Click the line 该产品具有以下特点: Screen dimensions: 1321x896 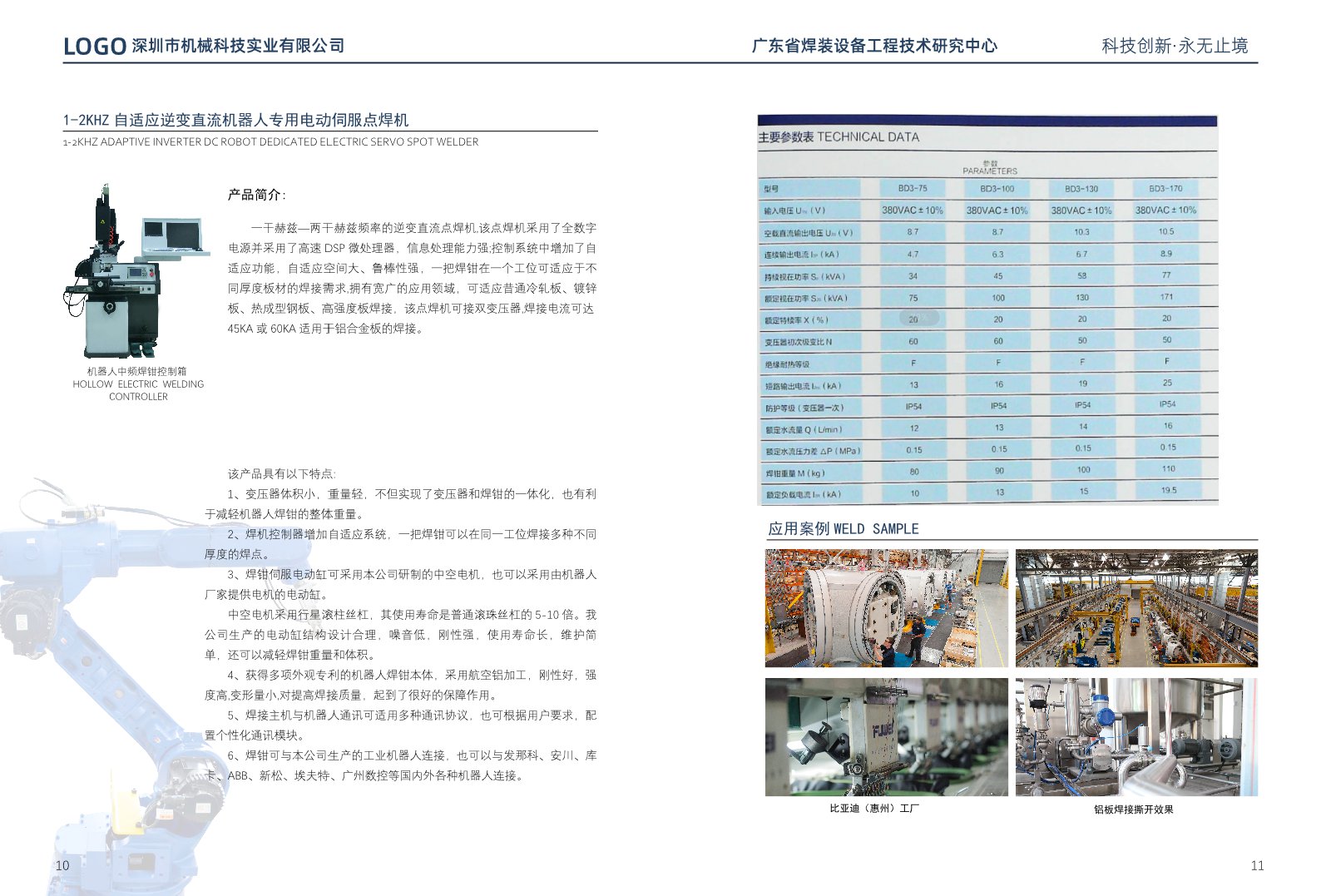281,473
